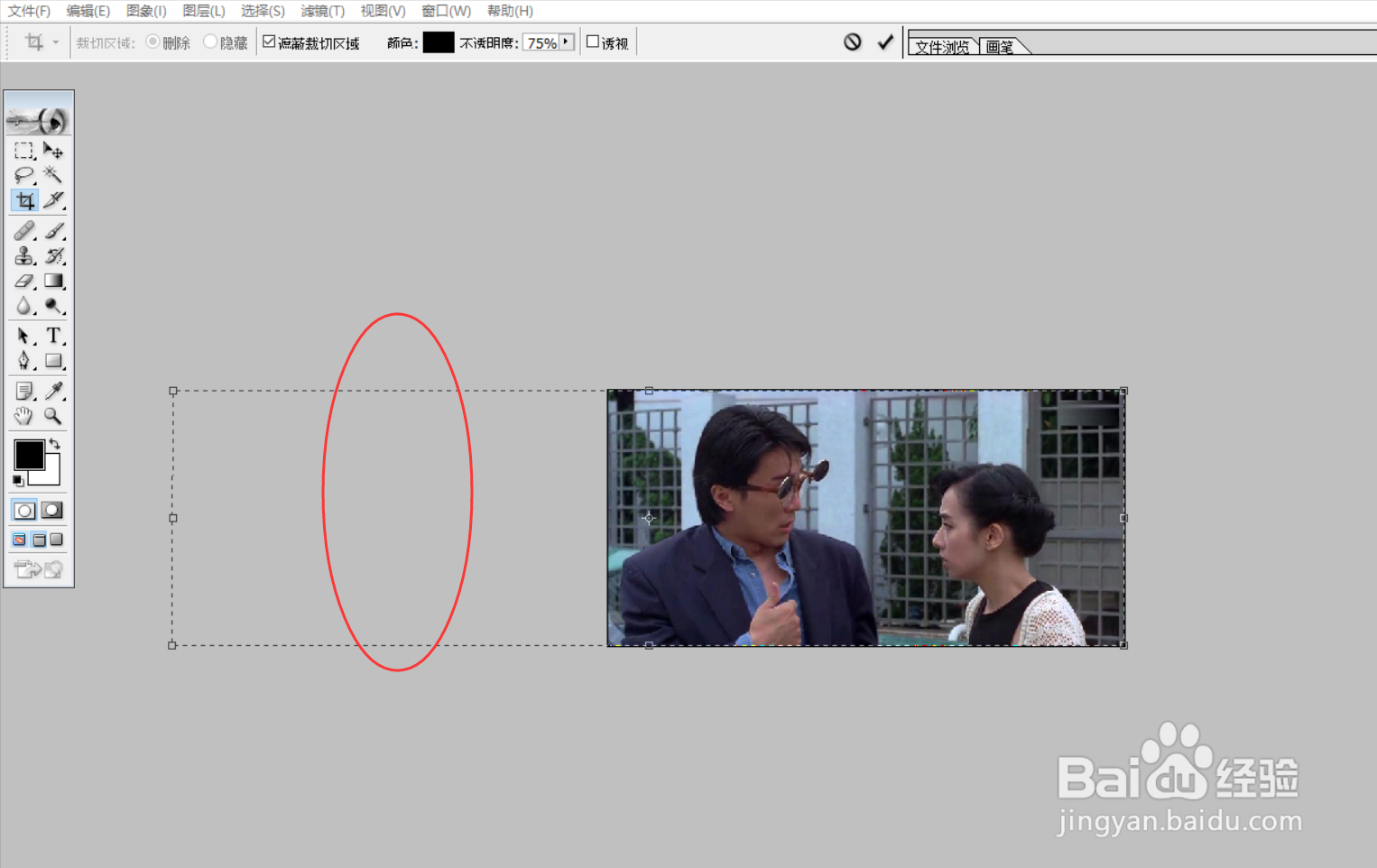The image size is (1377, 868).
Task: Switch to the 文件浏览 tab
Action: coord(943,47)
